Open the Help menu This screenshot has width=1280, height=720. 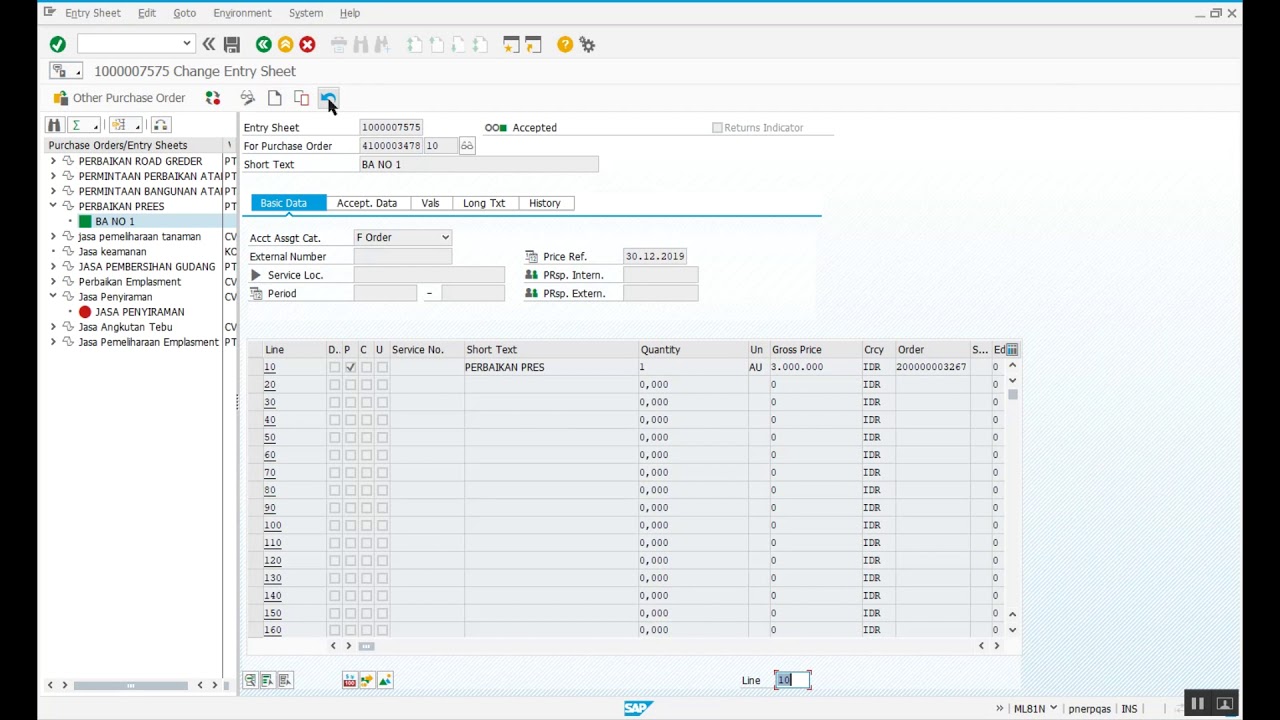point(349,13)
